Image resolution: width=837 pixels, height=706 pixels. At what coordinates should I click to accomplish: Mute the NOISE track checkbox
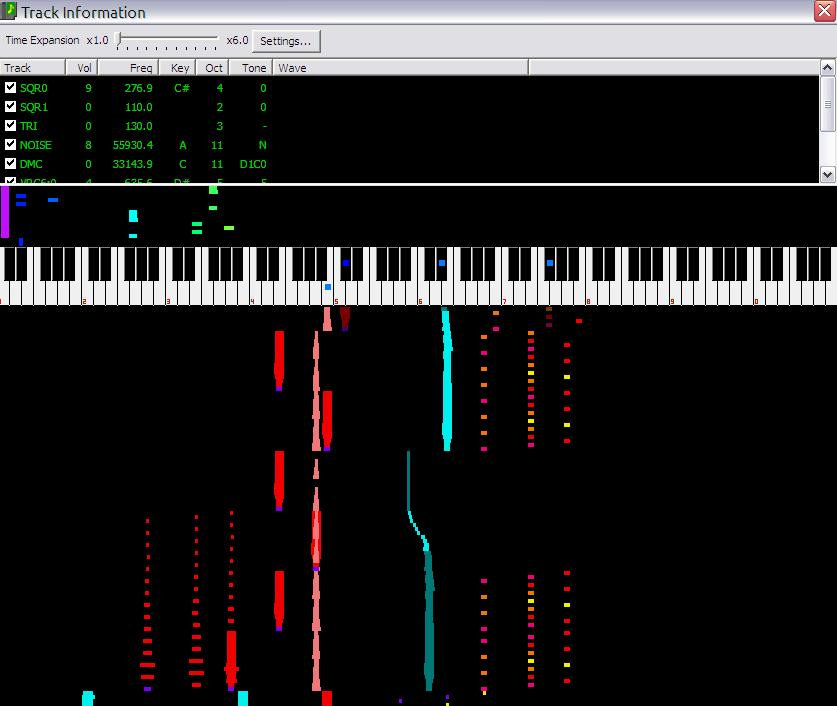click(x=11, y=145)
